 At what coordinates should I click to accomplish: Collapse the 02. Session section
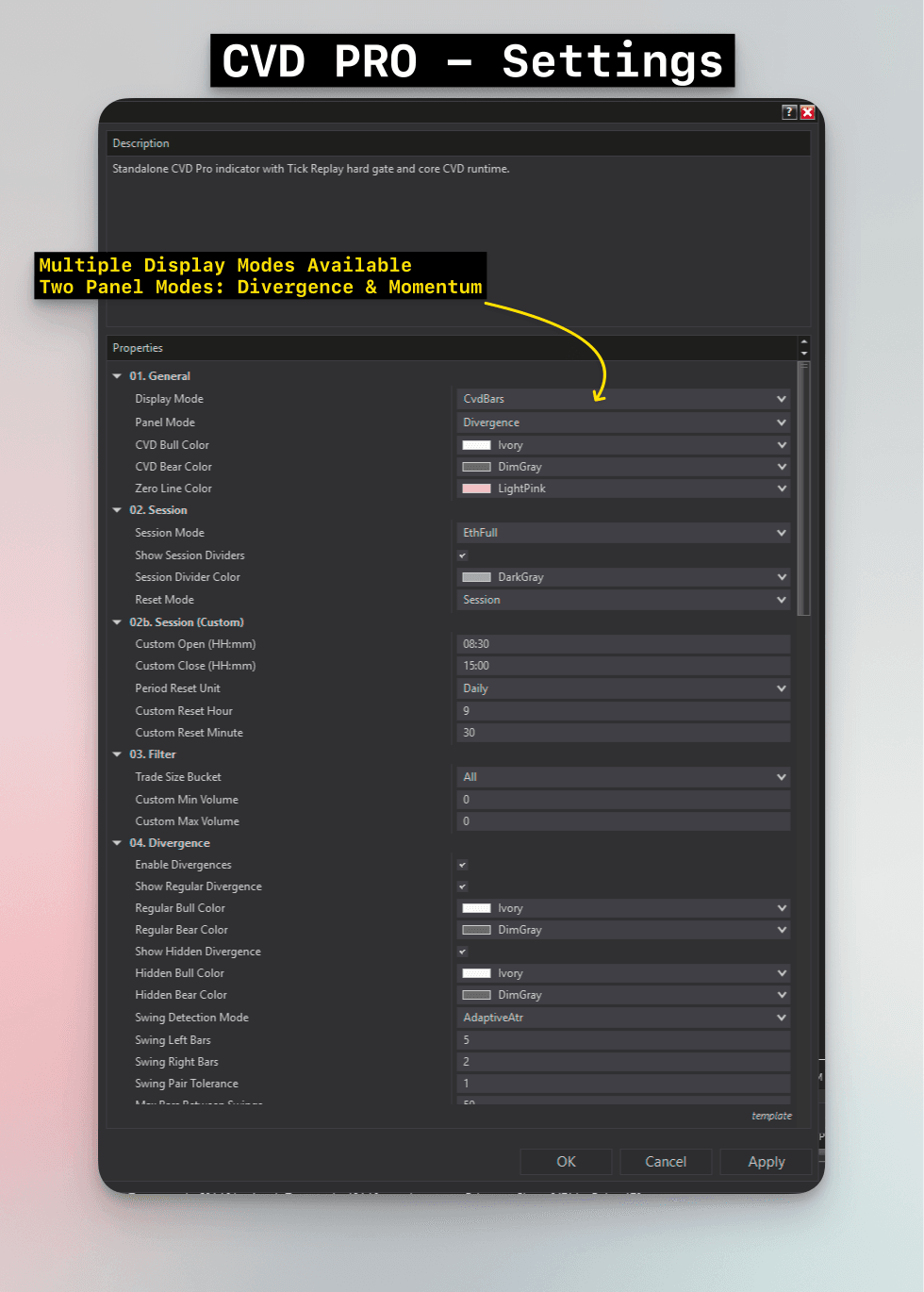pos(117,509)
